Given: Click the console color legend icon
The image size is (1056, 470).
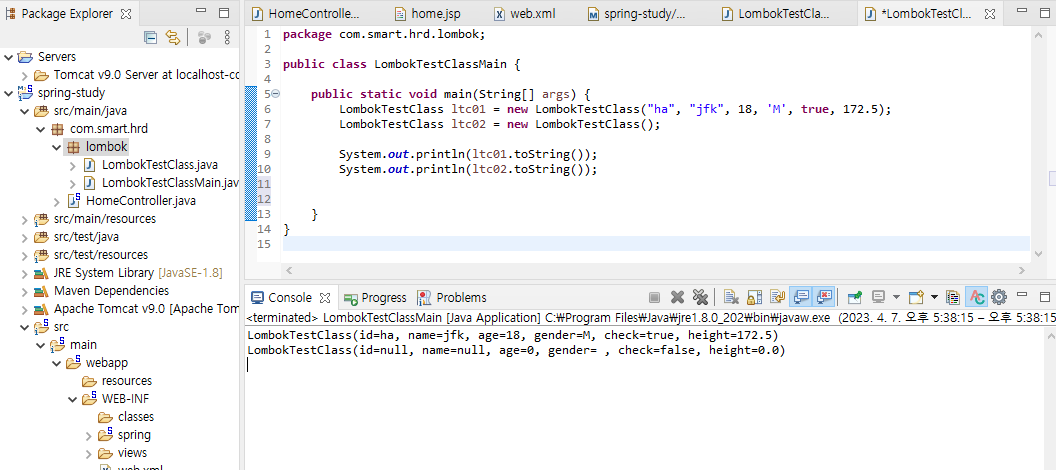Looking at the screenshot, I should (952, 297).
